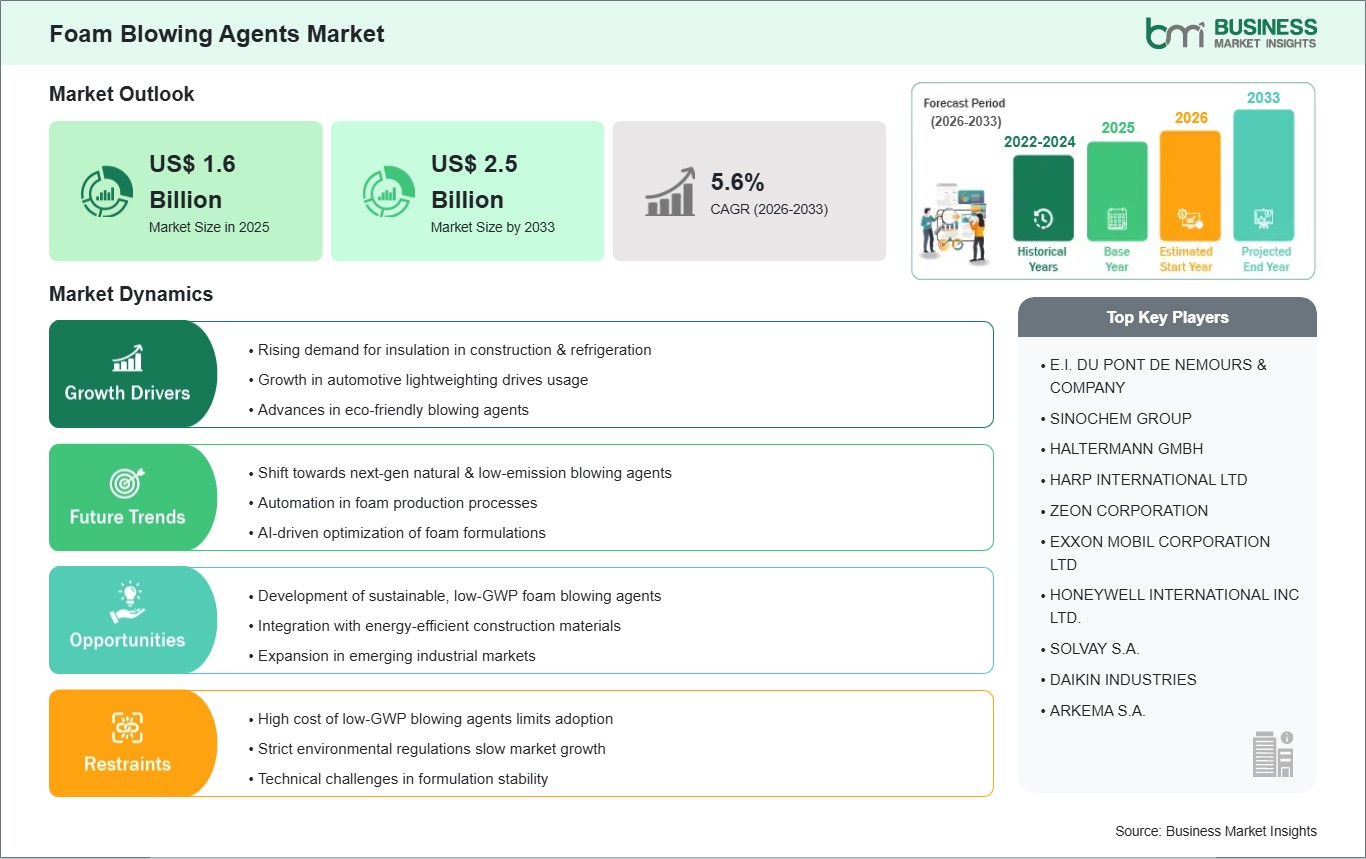
Task: Open the Business Market Insights logo
Action: pyautogui.click(x=1232, y=31)
